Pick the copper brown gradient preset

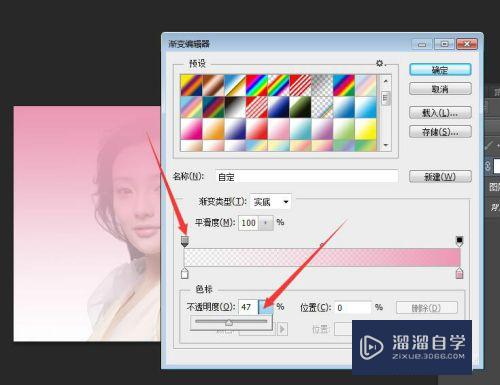[213, 85]
